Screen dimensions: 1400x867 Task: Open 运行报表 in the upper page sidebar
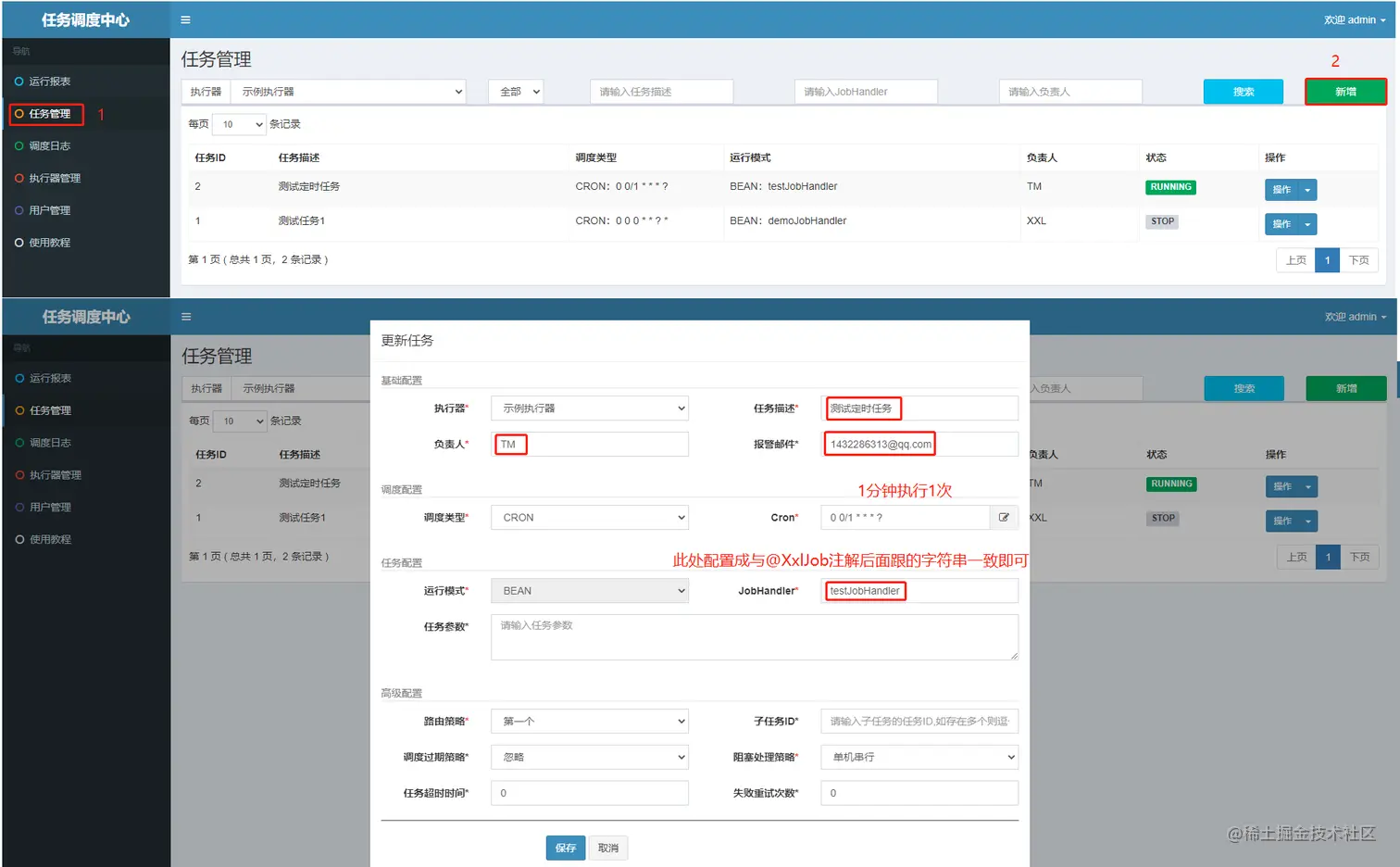[x=50, y=82]
